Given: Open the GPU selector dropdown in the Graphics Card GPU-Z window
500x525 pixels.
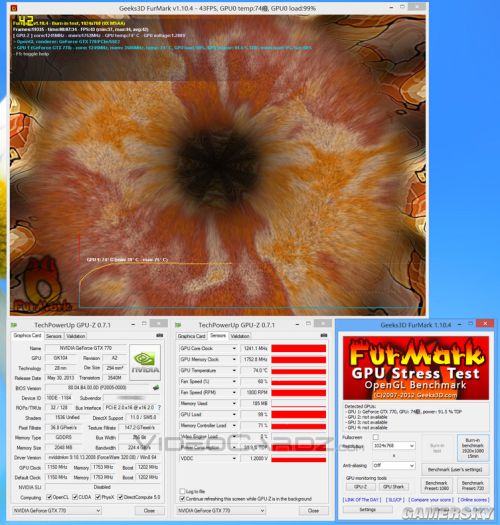Looking at the screenshot, I should tap(57, 510).
